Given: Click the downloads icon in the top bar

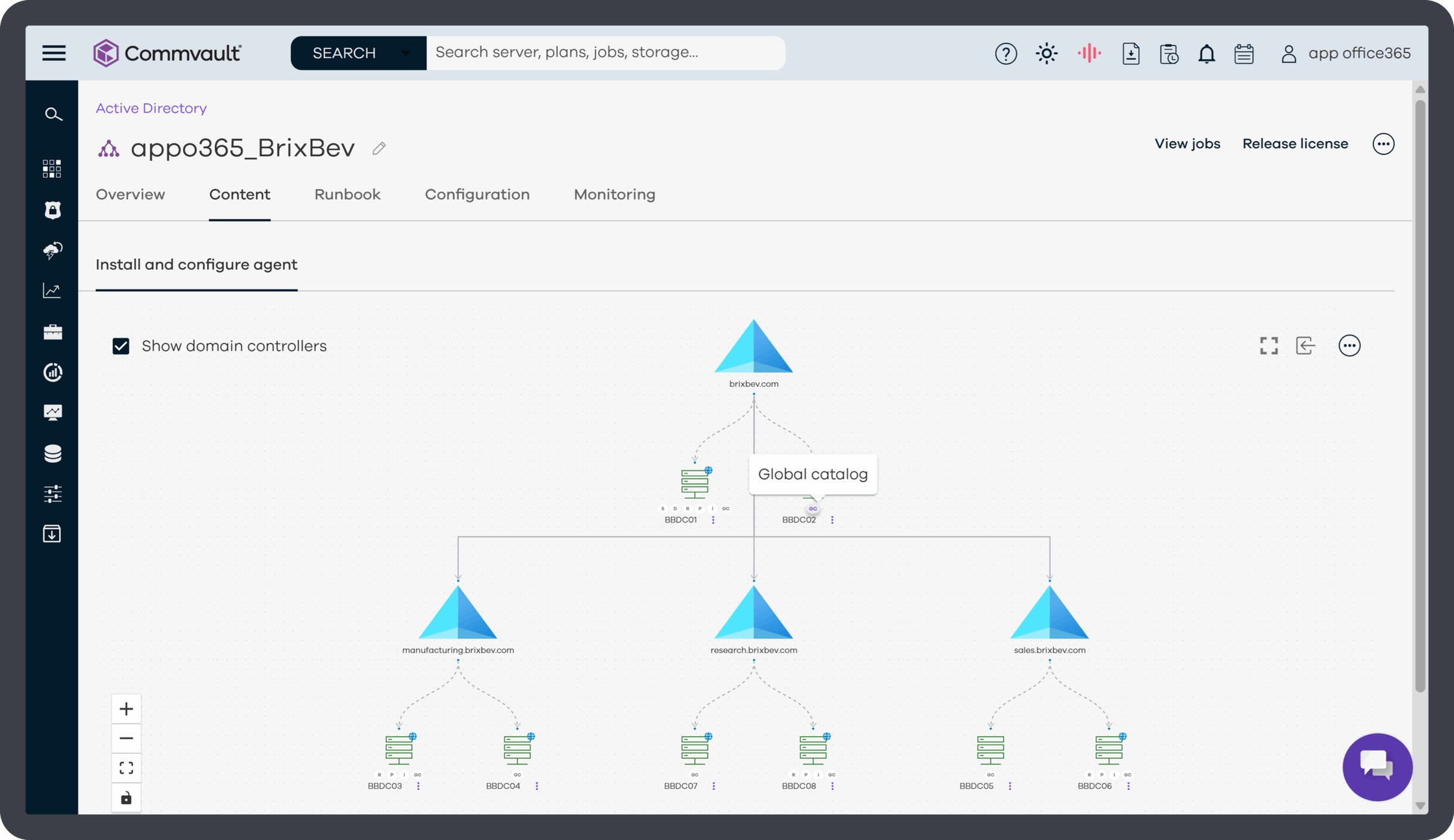Looking at the screenshot, I should 1131,53.
